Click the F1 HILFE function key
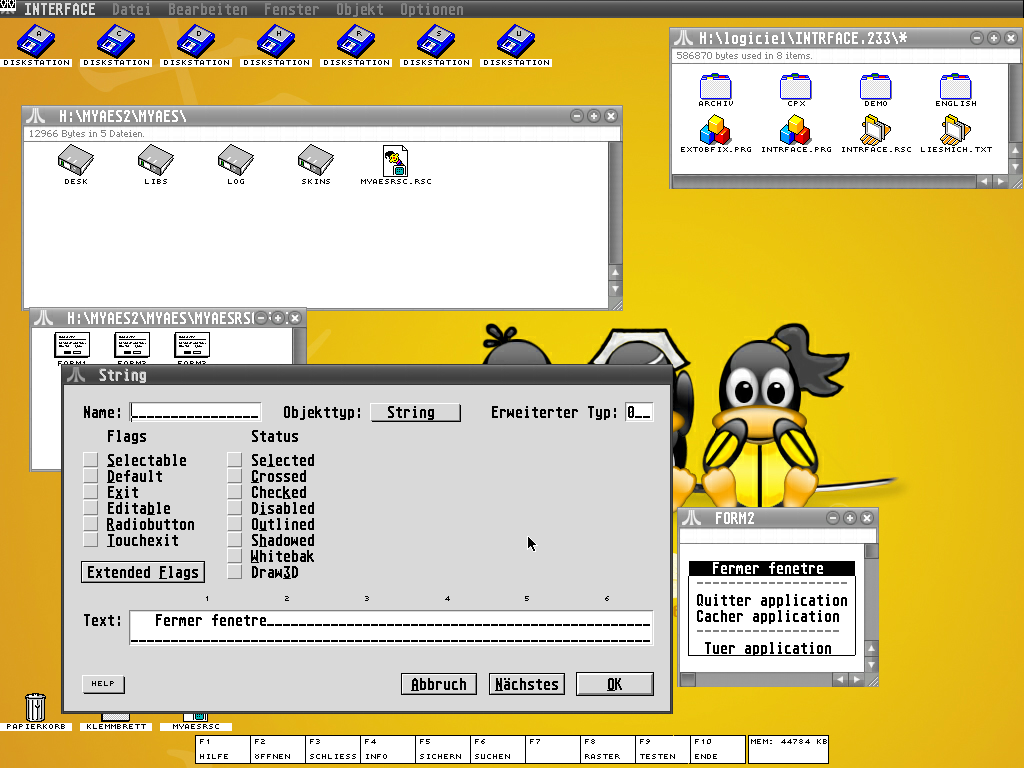1024x768 pixels. (x=222, y=749)
